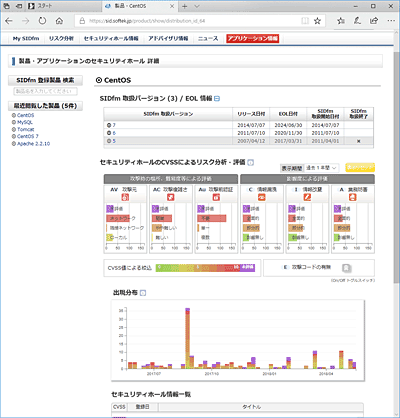
Task: Select the アプリケーション情報 red tab
Action: (253, 39)
